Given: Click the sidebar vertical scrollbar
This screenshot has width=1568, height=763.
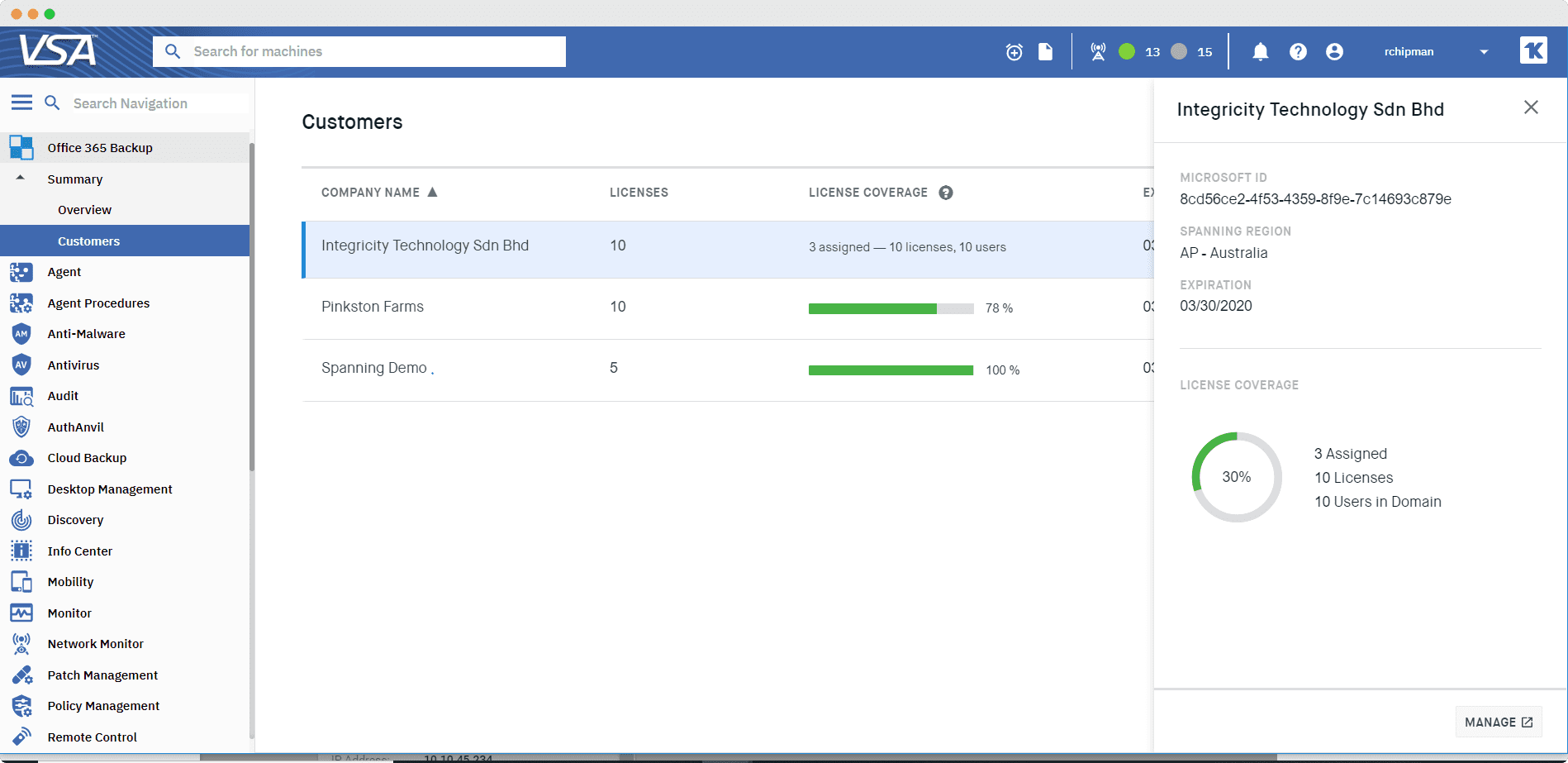Looking at the screenshot, I should 251,306.
